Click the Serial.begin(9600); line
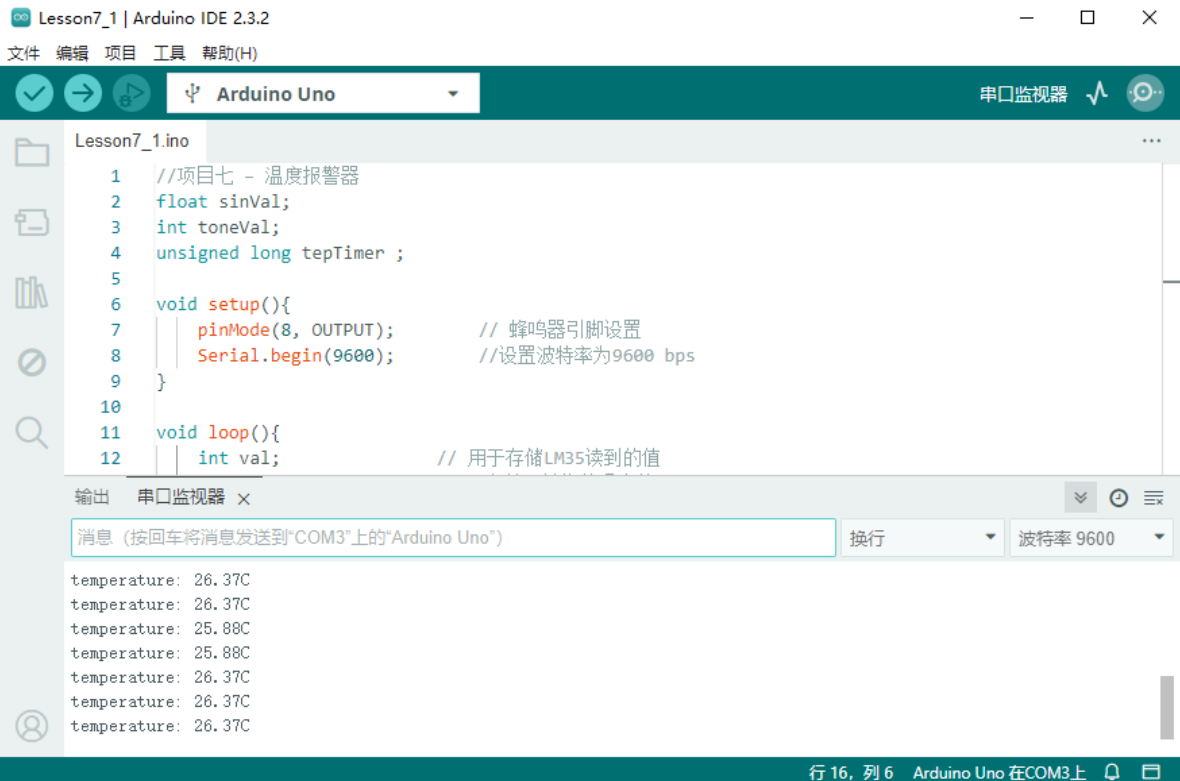This screenshot has width=1180, height=781. coord(295,355)
